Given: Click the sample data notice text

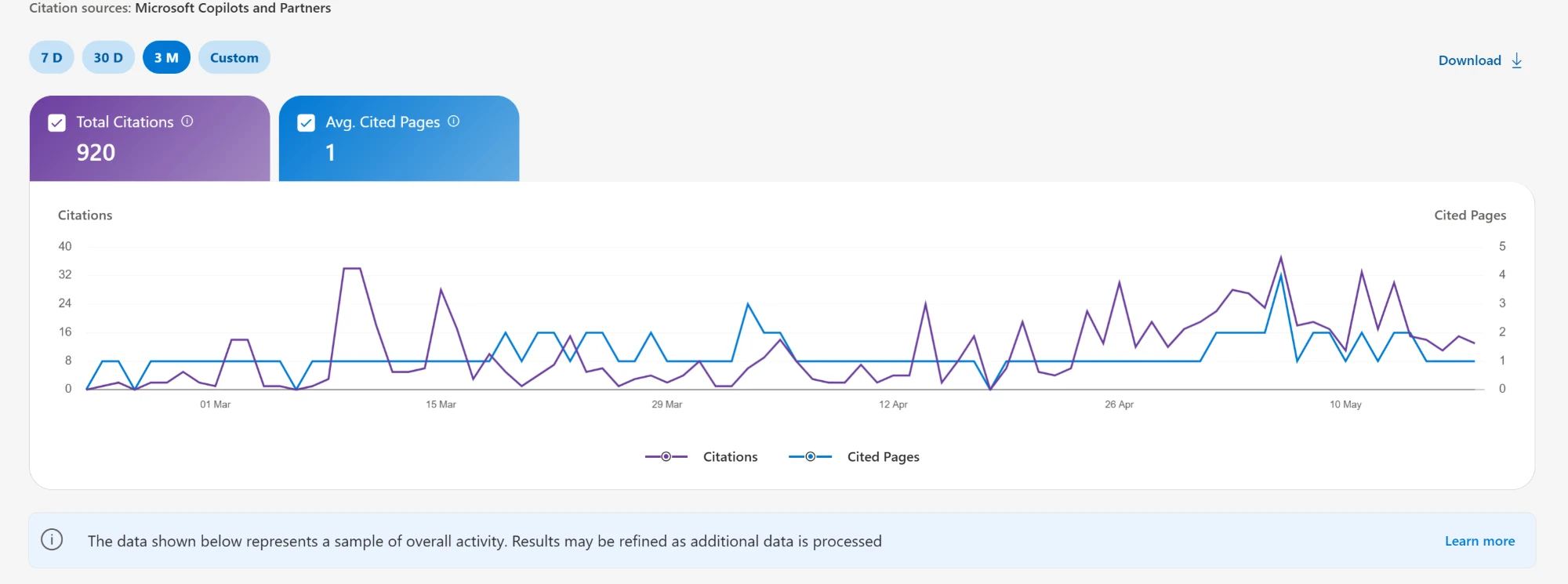Looking at the screenshot, I should click(485, 541).
